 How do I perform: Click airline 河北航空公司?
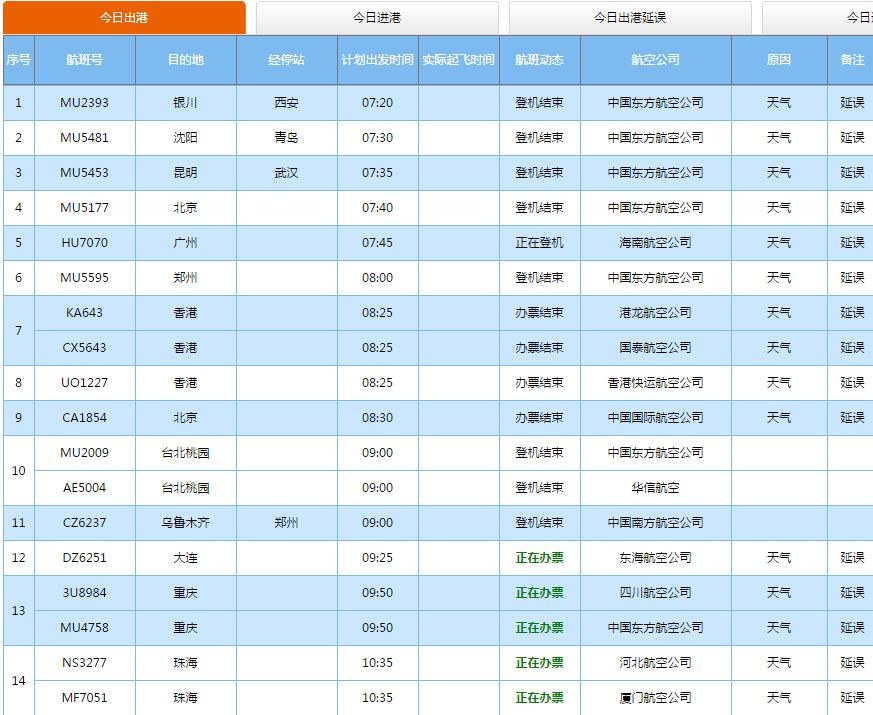(655, 663)
